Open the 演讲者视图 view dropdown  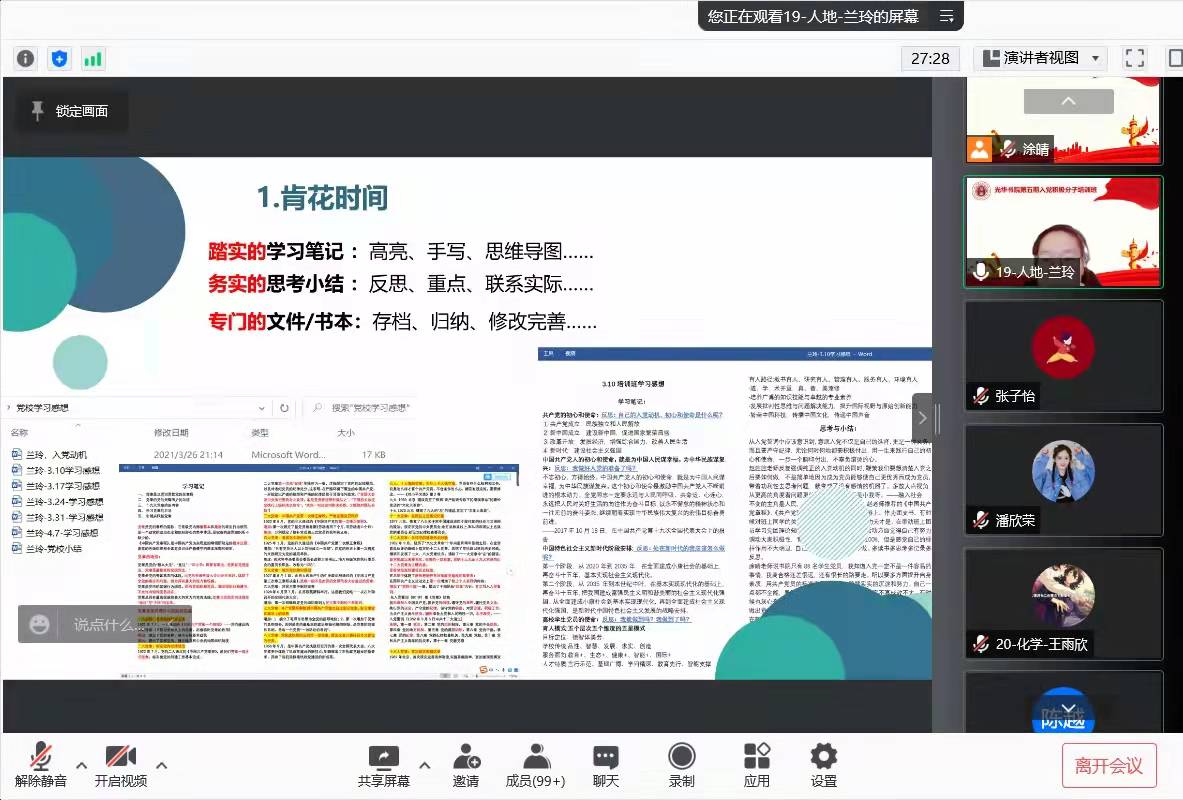pos(1042,58)
